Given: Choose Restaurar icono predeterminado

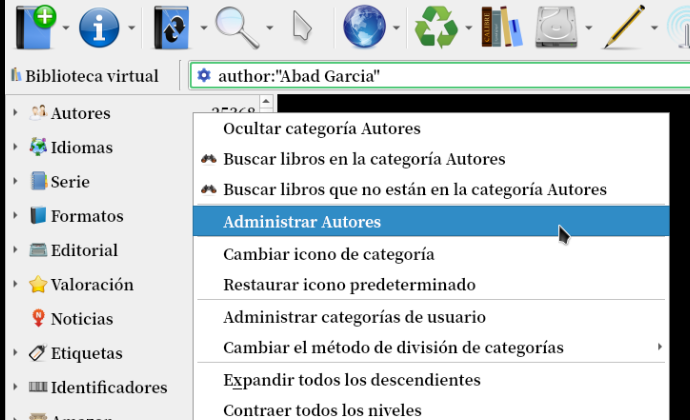Looking at the screenshot, I should click(x=431, y=284).
